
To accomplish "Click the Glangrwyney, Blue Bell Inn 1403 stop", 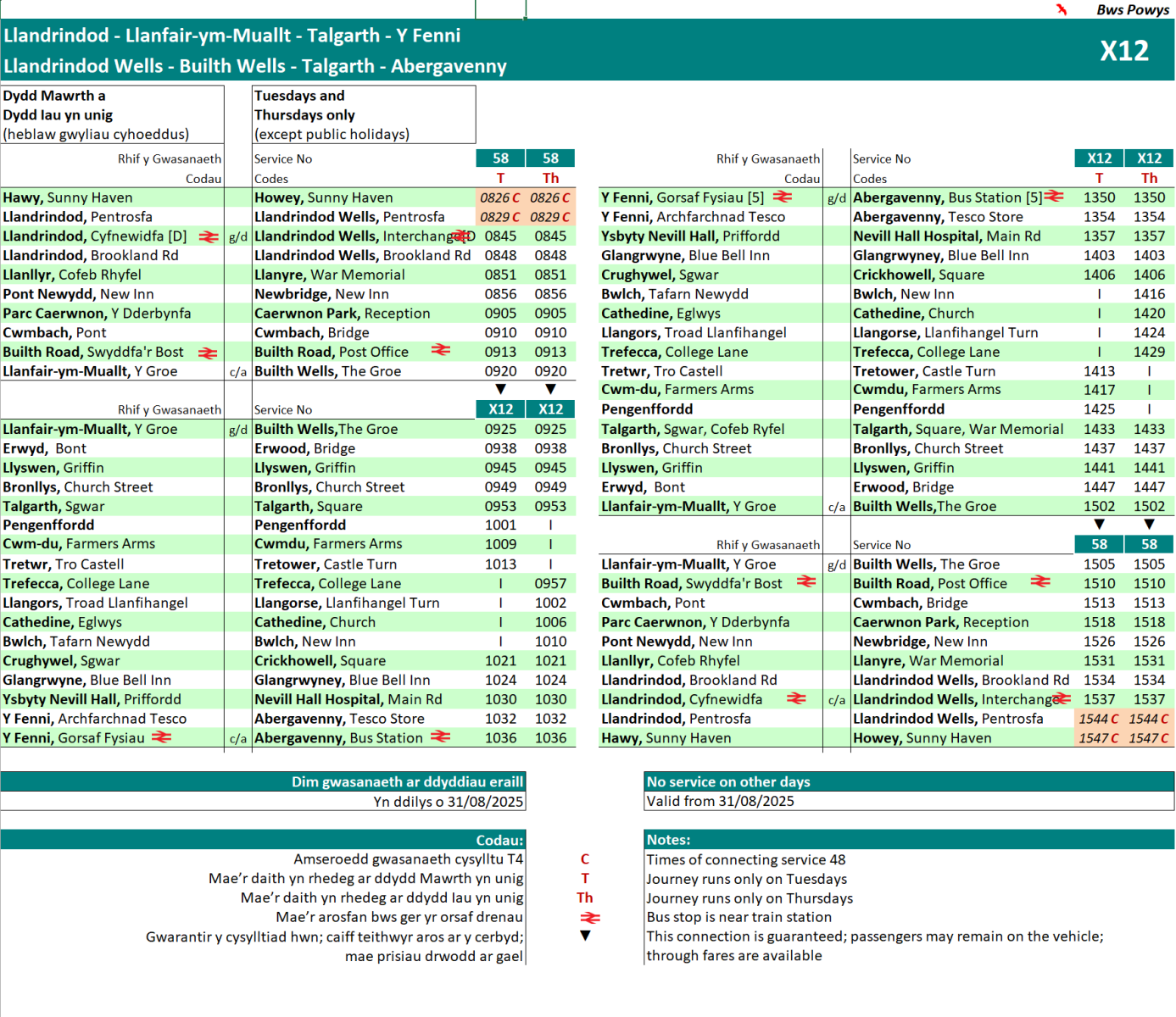I will (x=940, y=256).
